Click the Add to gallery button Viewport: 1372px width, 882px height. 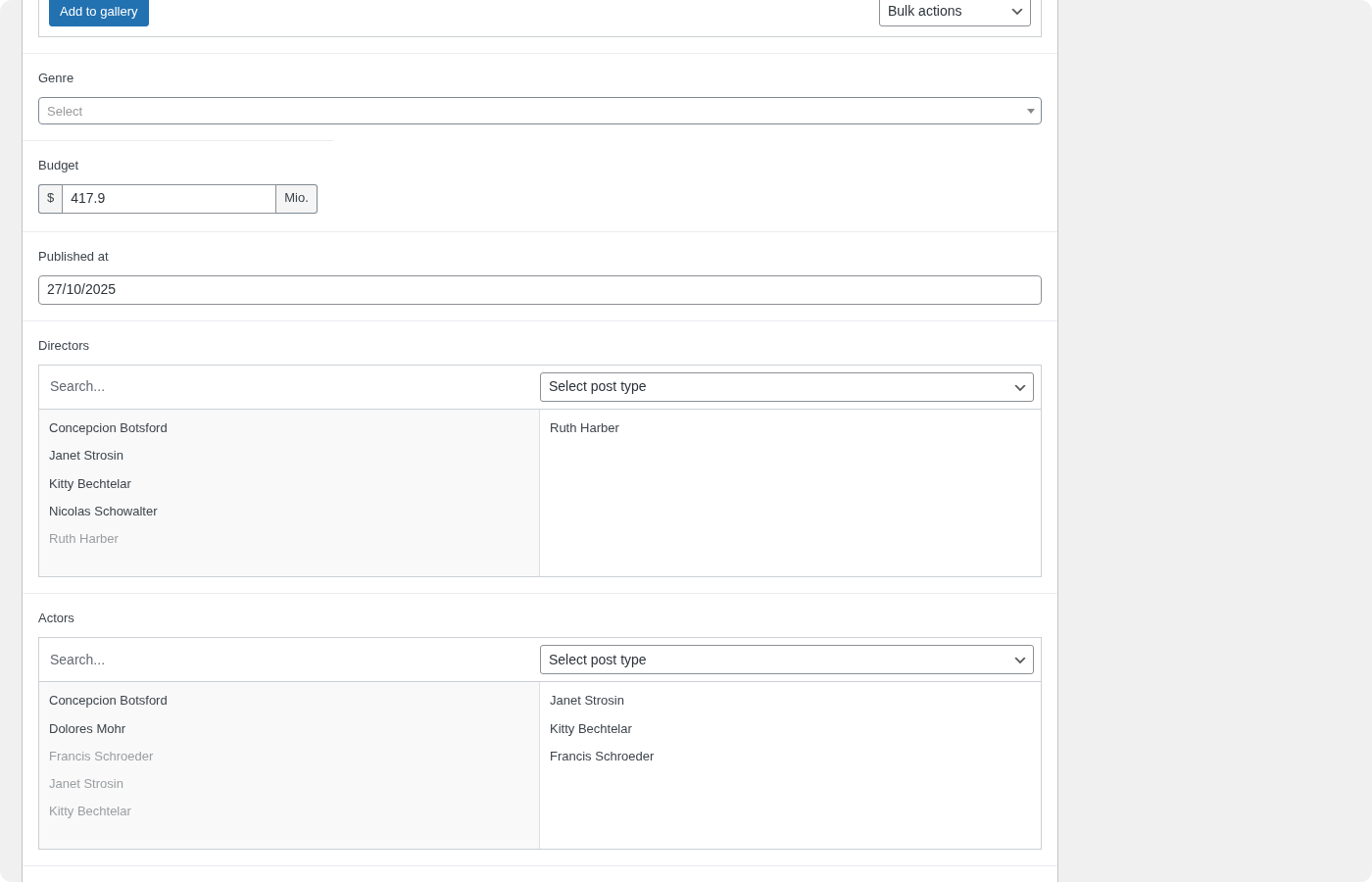[x=98, y=12]
